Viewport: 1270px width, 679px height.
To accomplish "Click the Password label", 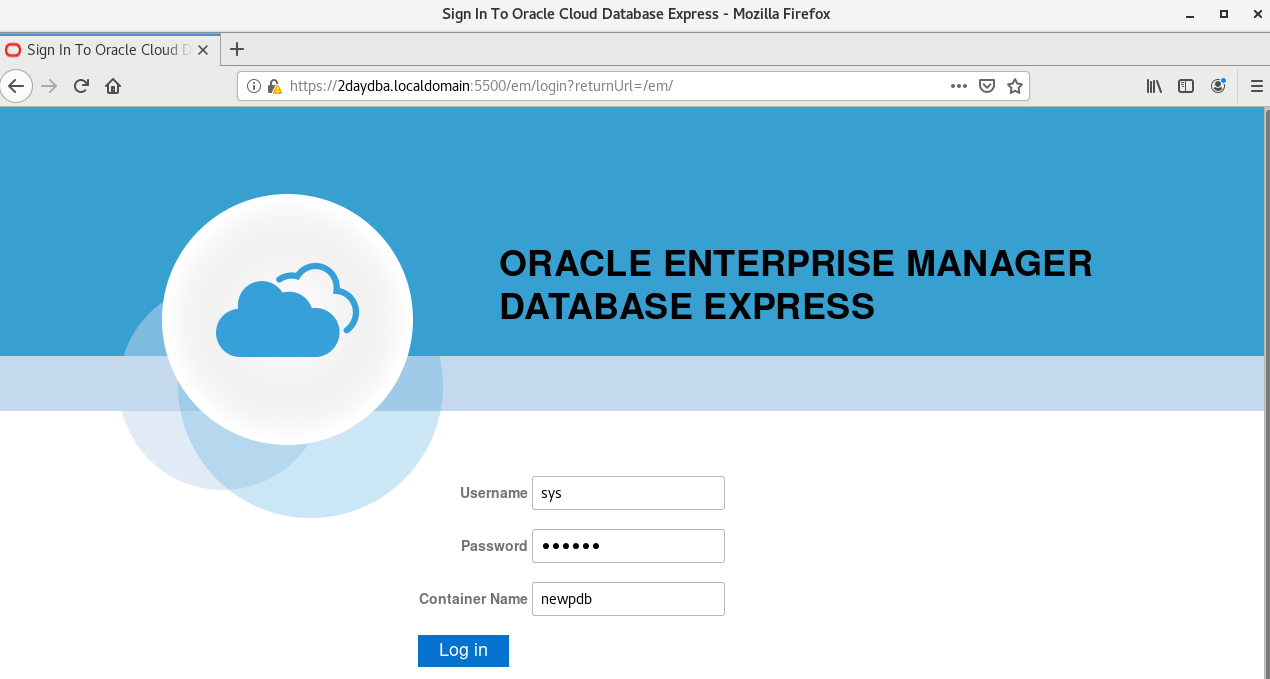I will coord(494,546).
